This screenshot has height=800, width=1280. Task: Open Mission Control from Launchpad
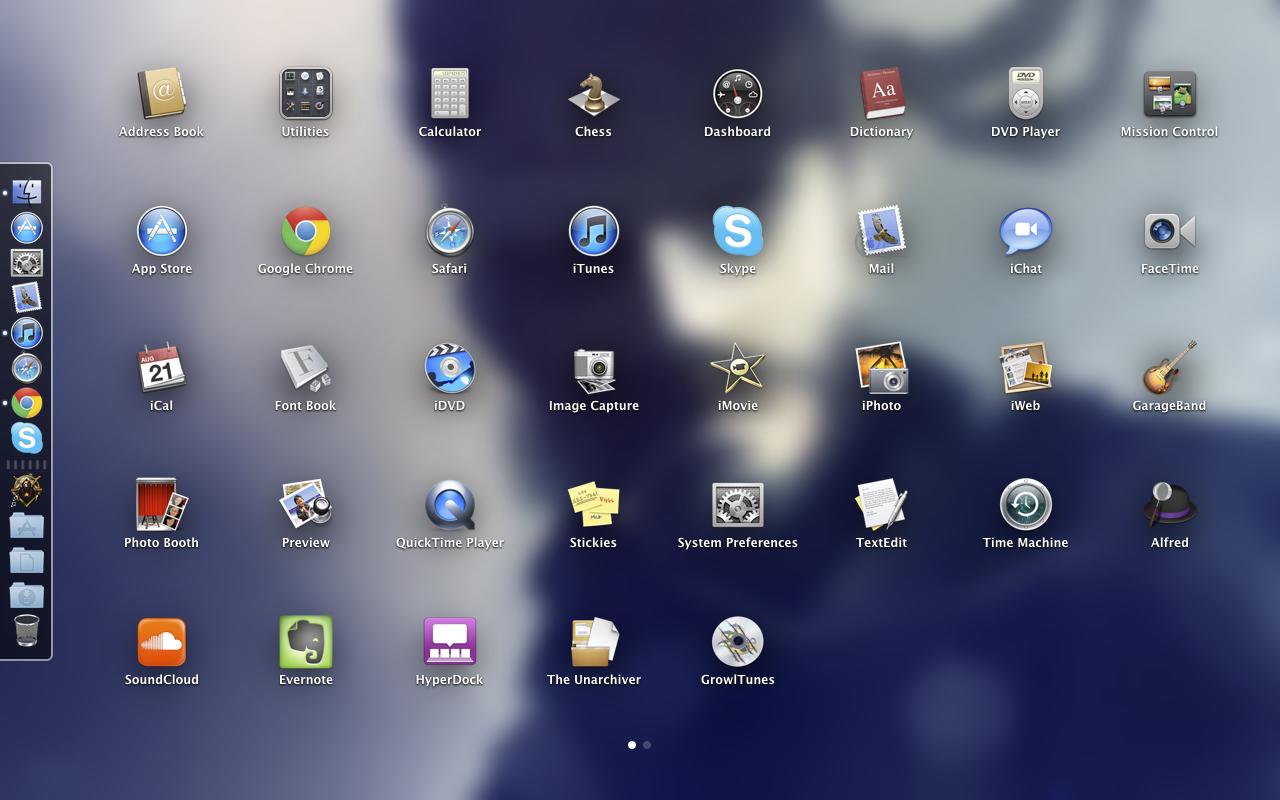coord(1169,94)
